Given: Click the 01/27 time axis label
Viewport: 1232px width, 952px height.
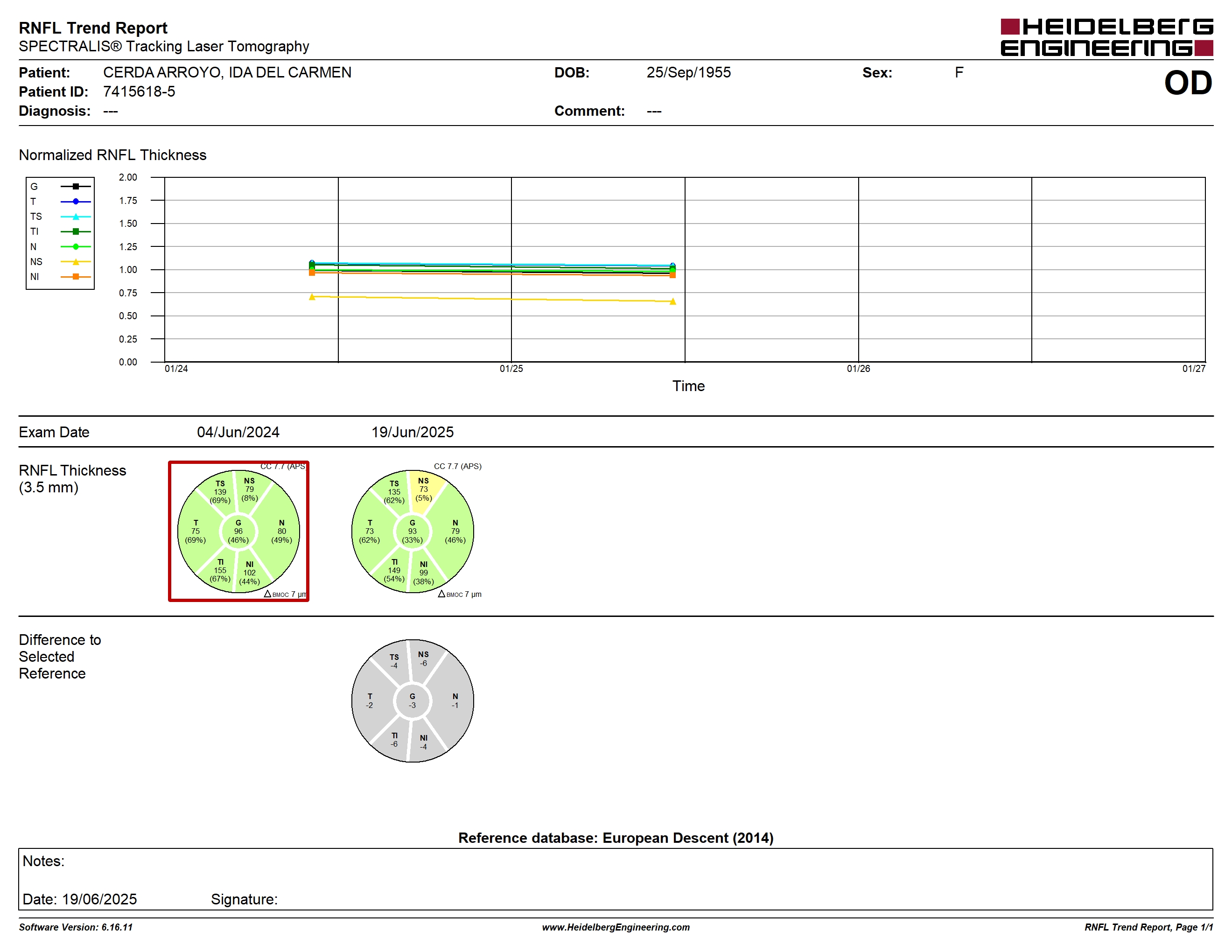Looking at the screenshot, I should pos(1194,369).
